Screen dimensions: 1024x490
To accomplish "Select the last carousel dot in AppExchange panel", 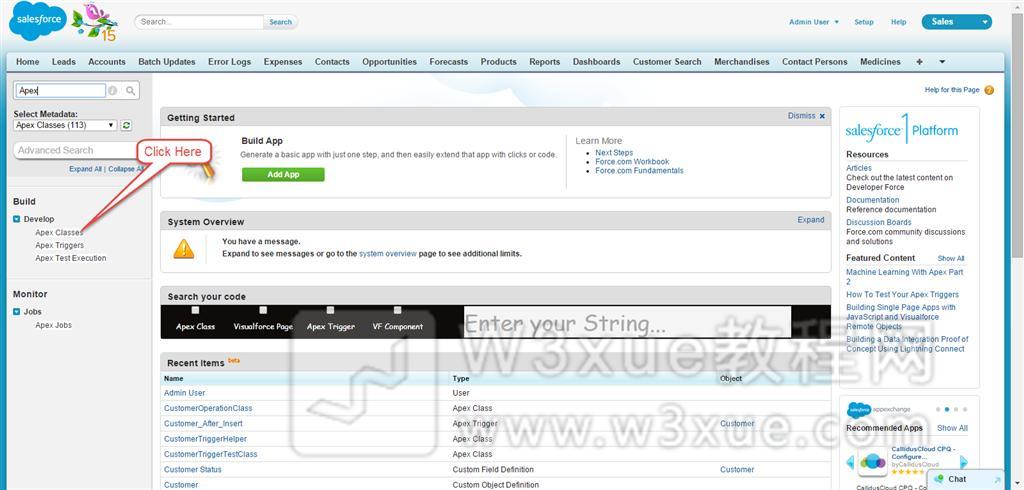I will pyautogui.click(x=965, y=410).
